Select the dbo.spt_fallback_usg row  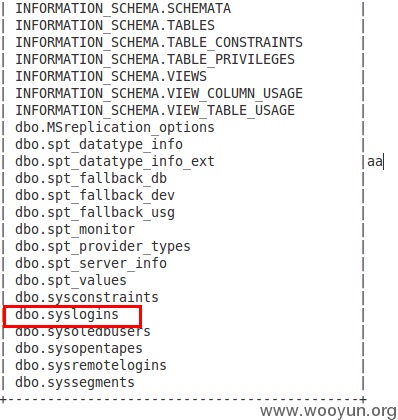[95, 212]
